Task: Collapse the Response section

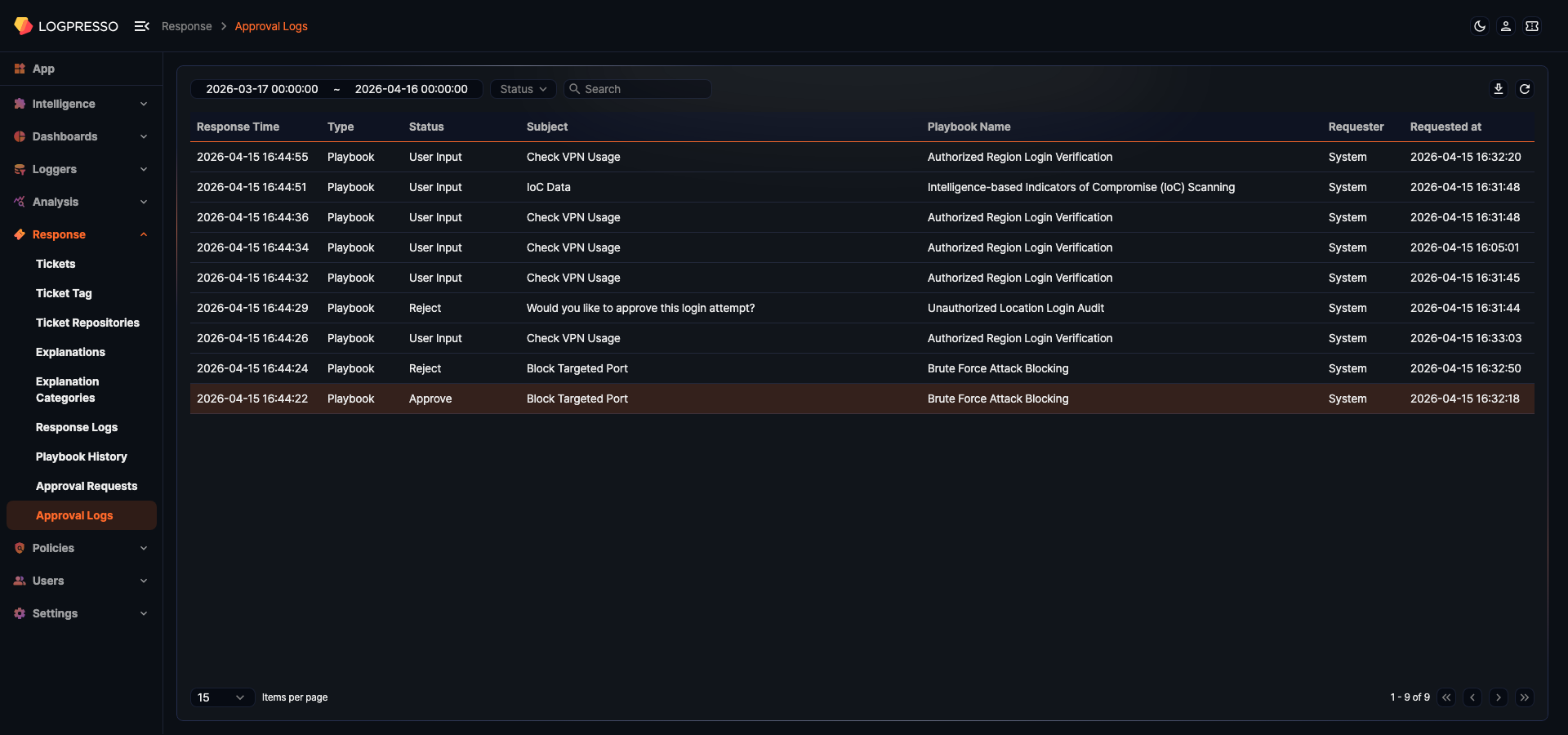Action: click(x=81, y=234)
